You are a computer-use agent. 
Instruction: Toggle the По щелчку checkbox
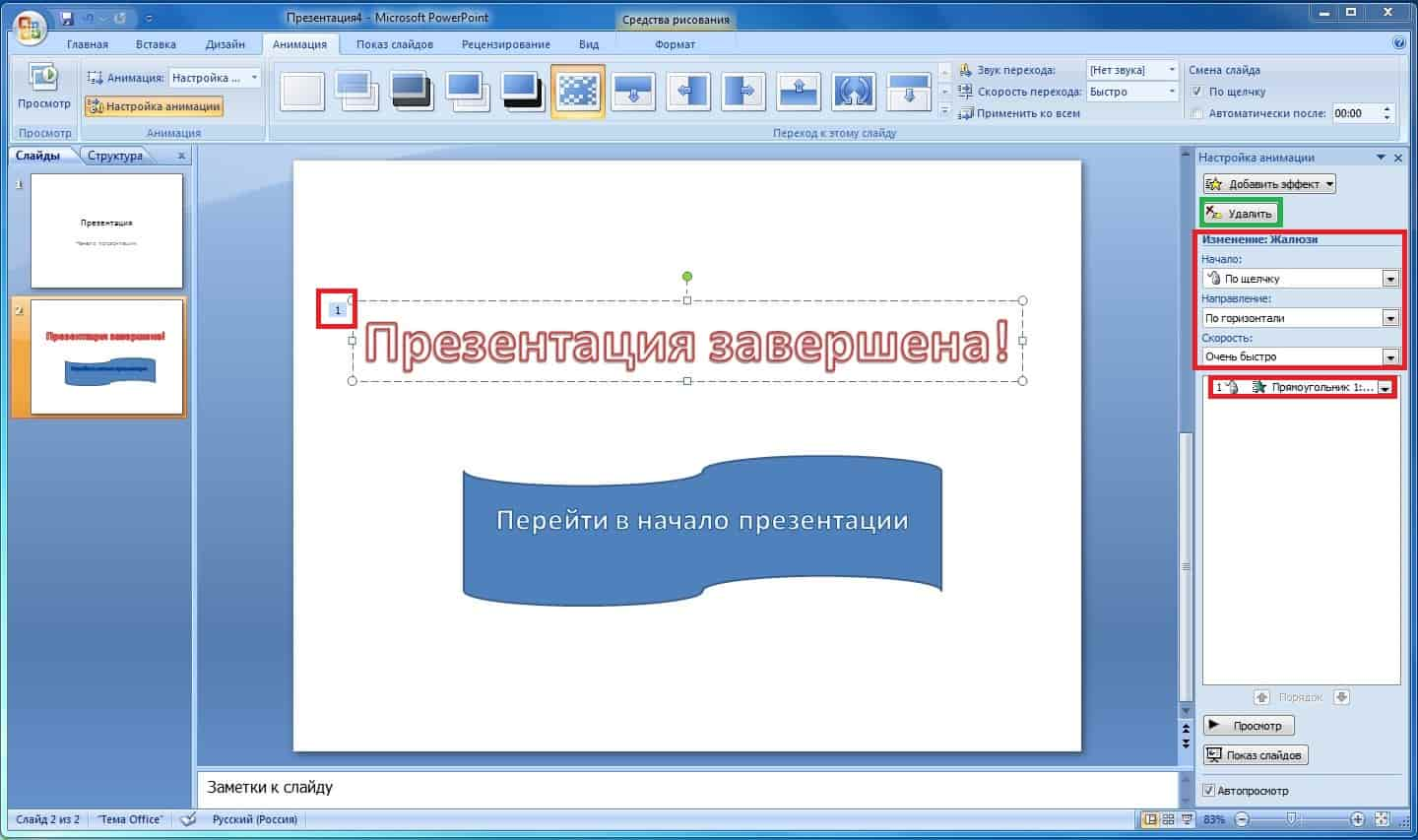[x=1196, y=92]
